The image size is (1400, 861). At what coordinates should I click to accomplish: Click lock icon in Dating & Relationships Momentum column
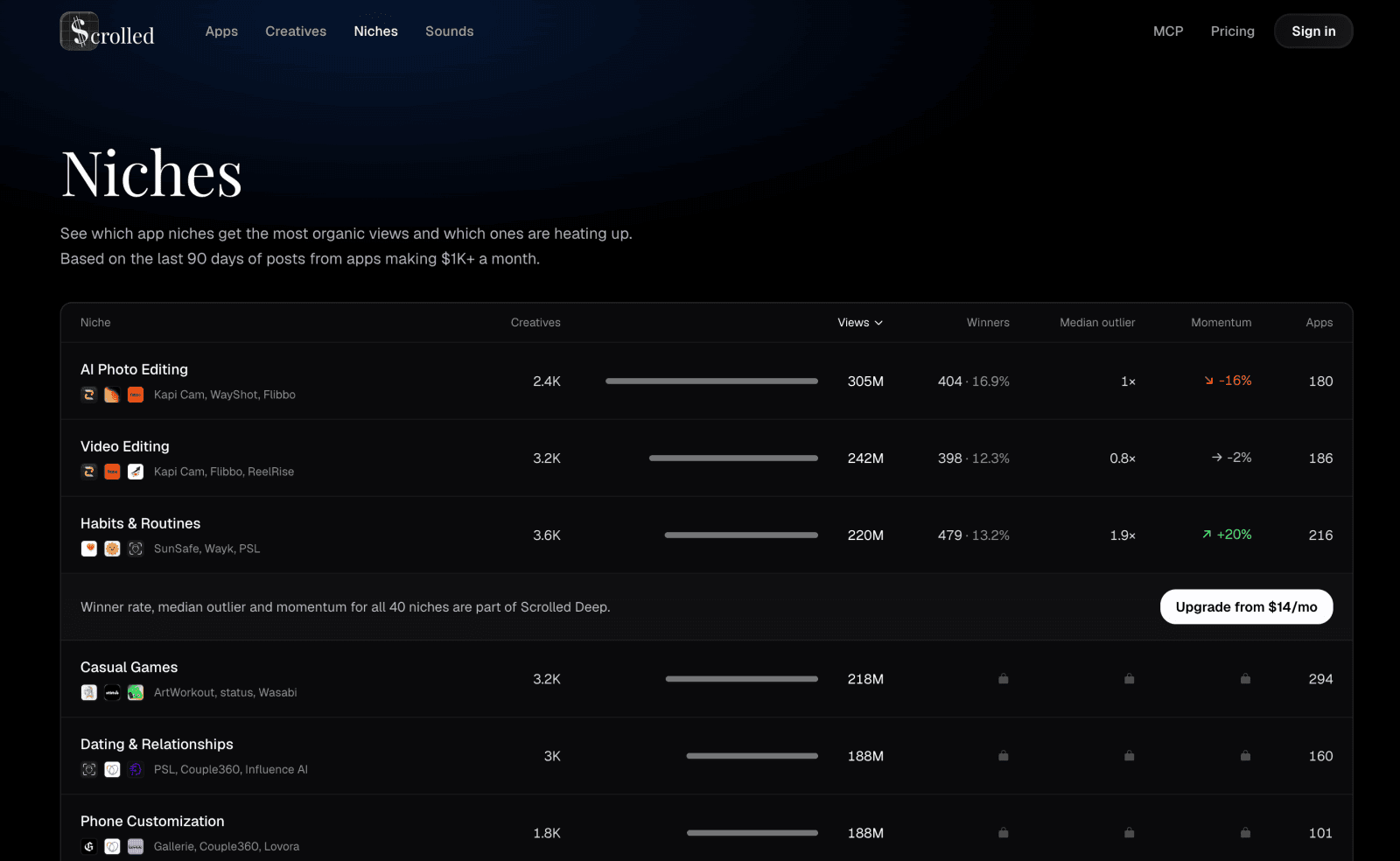click(x=1245, y=756)
